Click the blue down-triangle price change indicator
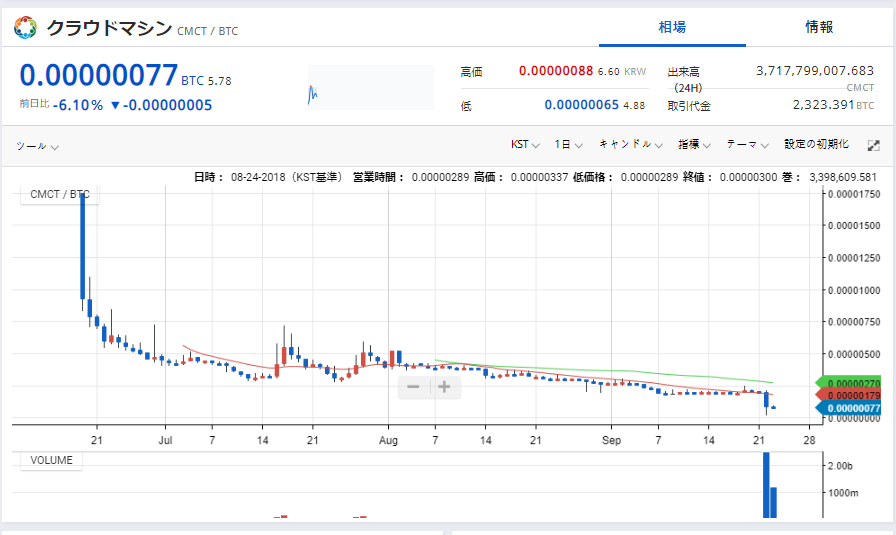896x535 pixels. [x=115, y=105]
